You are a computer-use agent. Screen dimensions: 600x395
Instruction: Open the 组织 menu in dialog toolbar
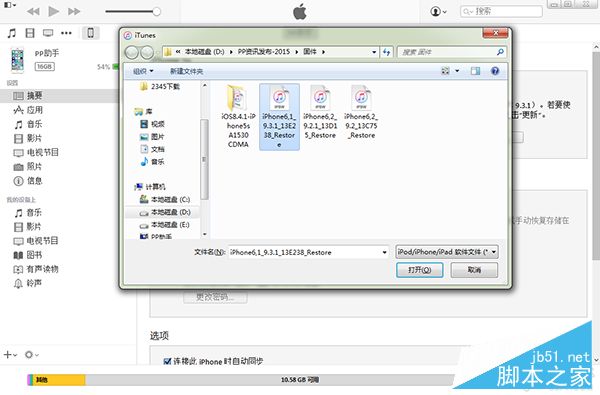point(143,71)
